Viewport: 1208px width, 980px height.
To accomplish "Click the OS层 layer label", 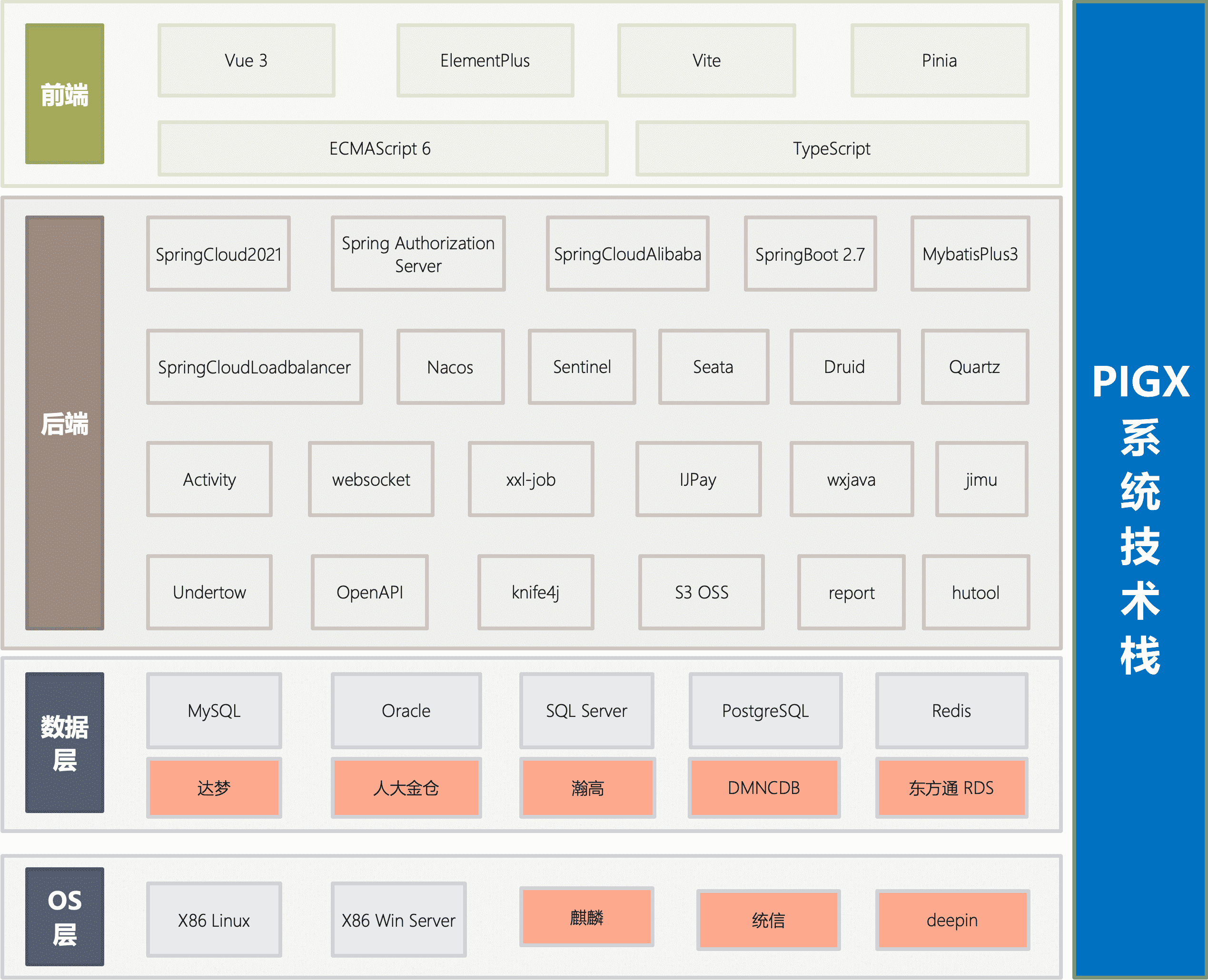I will pos(64,916).
